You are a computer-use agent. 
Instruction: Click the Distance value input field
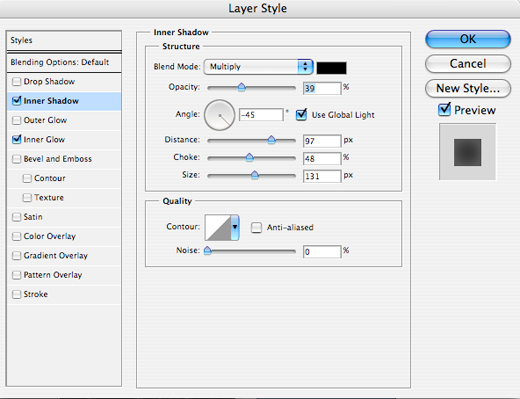coord(322,141)
